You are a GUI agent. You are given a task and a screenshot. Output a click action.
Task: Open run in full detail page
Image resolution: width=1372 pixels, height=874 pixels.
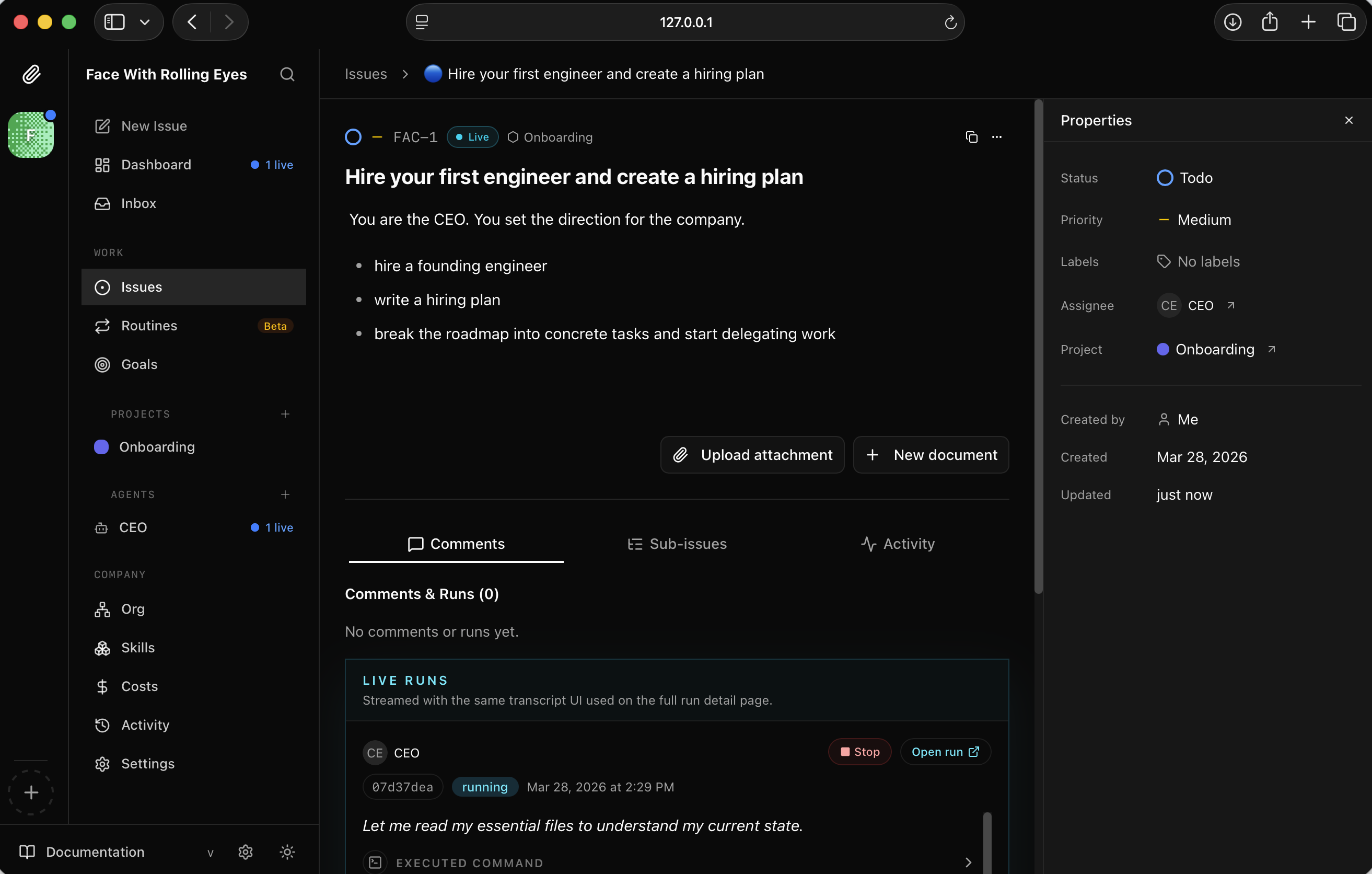[x=945, y=752]
